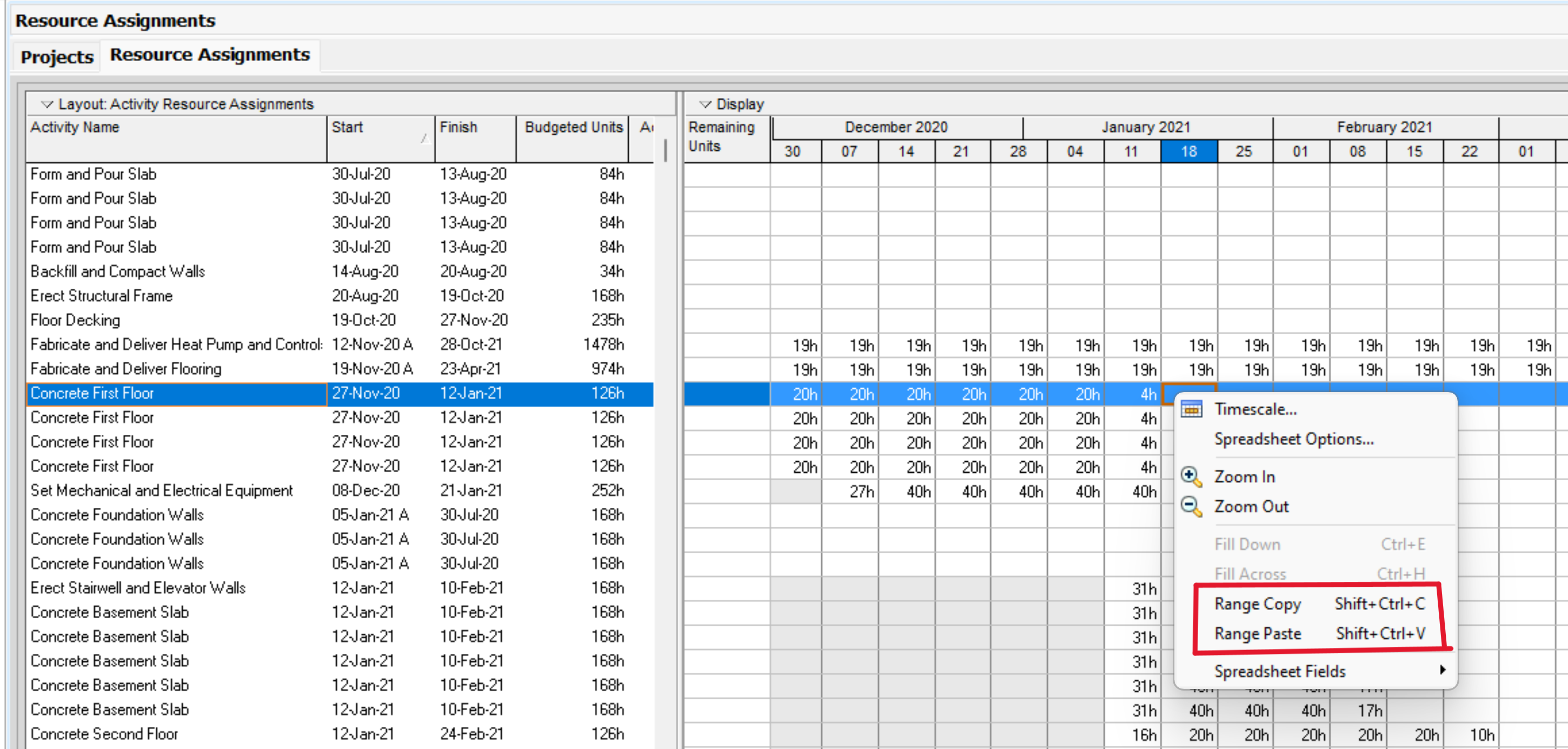Click the Zoom In magnifier icon
The image size is (1568, 749).
1191,476
